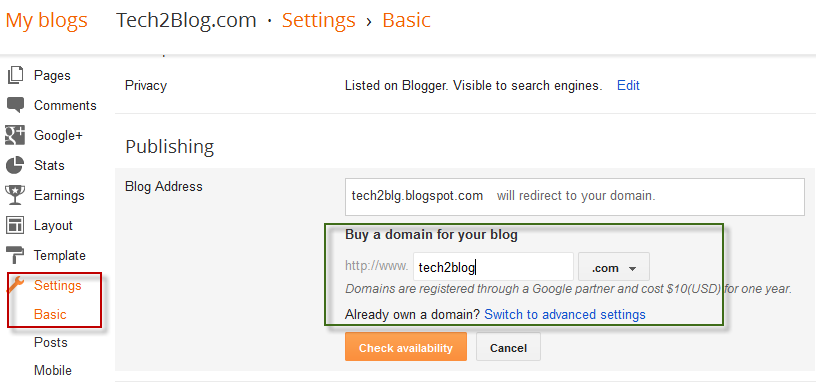Click the Pages document icon
The width and height of the screenshot is (816, 383).
15,75
